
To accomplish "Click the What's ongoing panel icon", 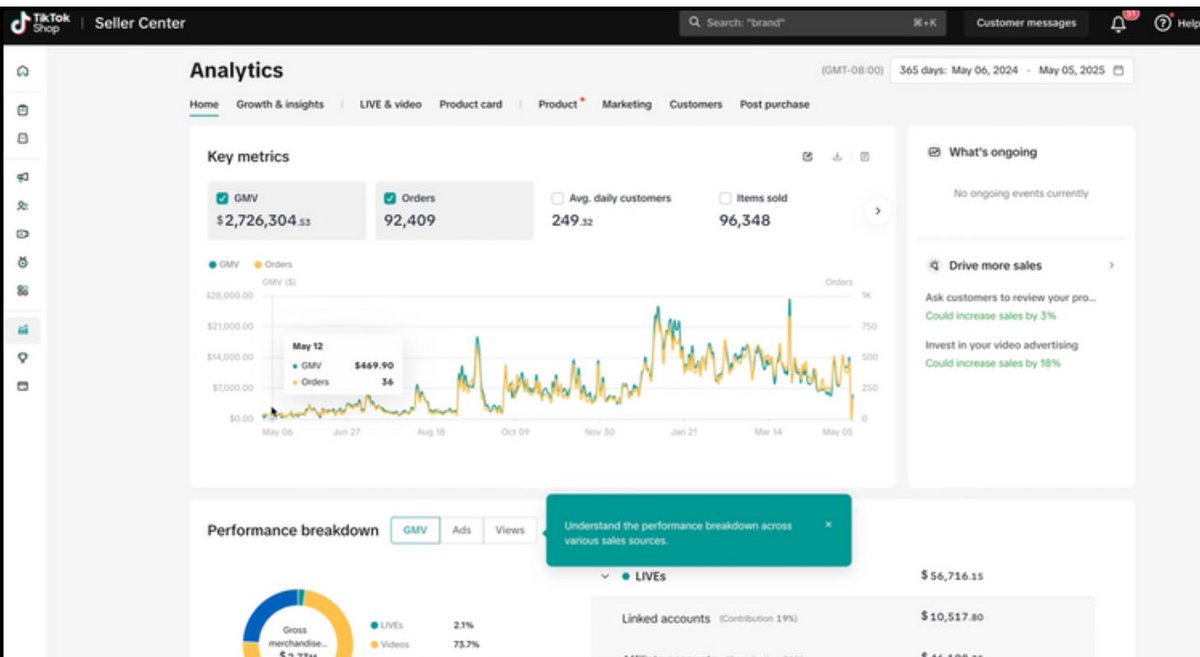I will click(x=935, y=152).
